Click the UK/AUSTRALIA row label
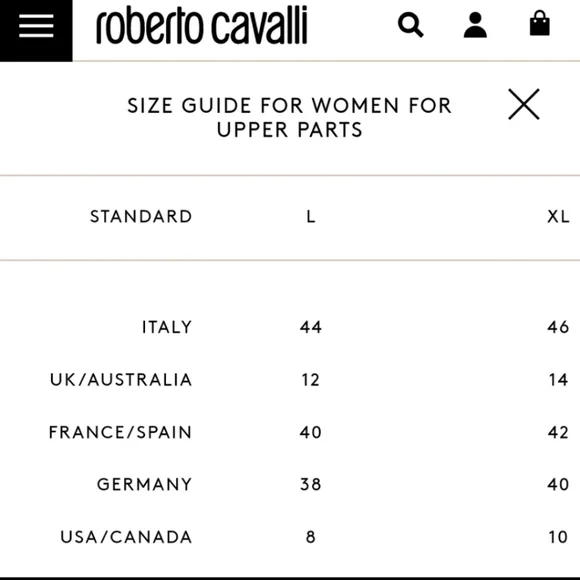The width and height of the screenshot is (580, 580). 121,380
